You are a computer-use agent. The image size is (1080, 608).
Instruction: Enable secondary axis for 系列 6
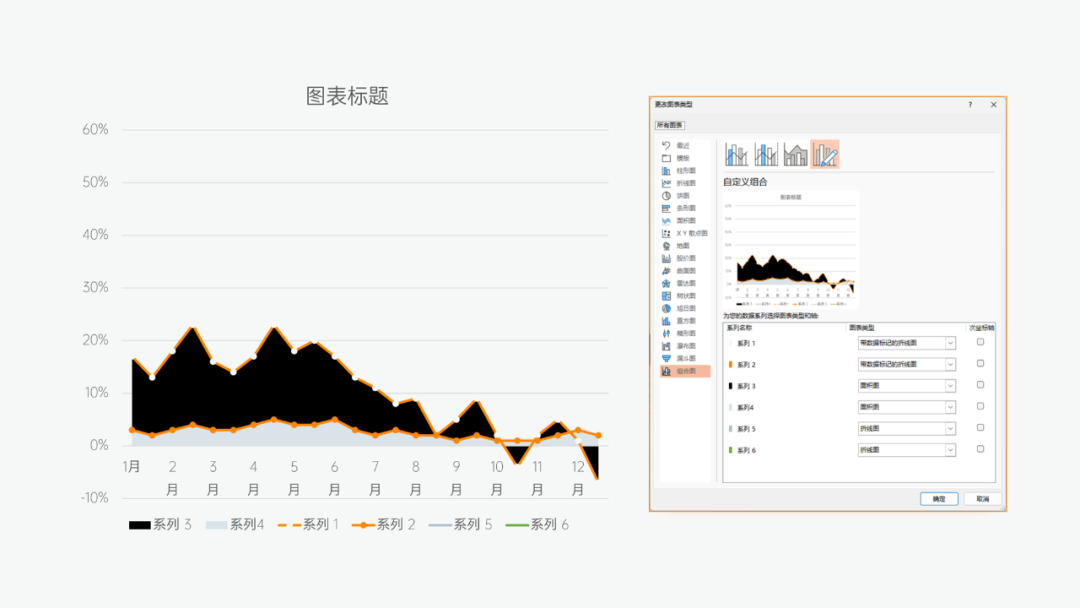tap(980, 449)
